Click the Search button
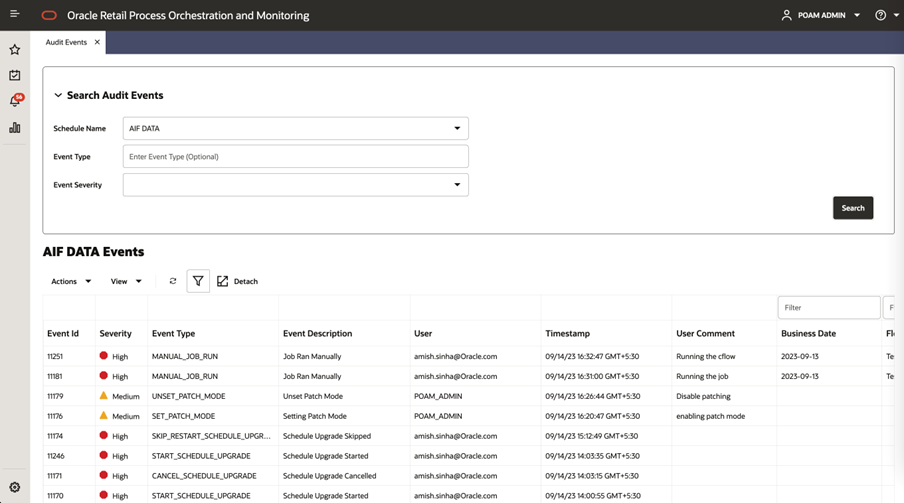Viewport: 904px width, 503px height. point(853,208)
